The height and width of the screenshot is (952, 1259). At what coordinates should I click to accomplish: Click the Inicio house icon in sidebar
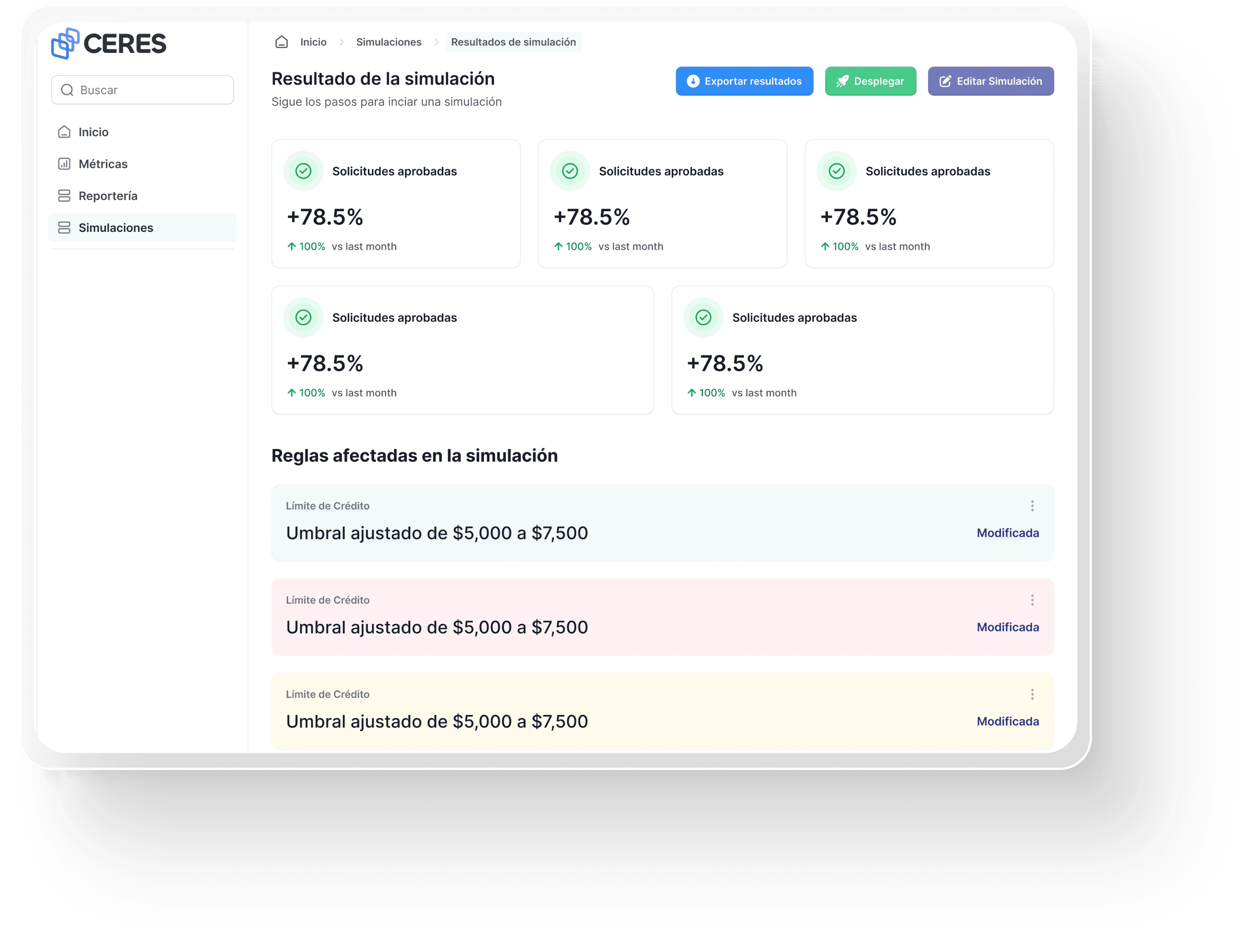coord(64,132)
